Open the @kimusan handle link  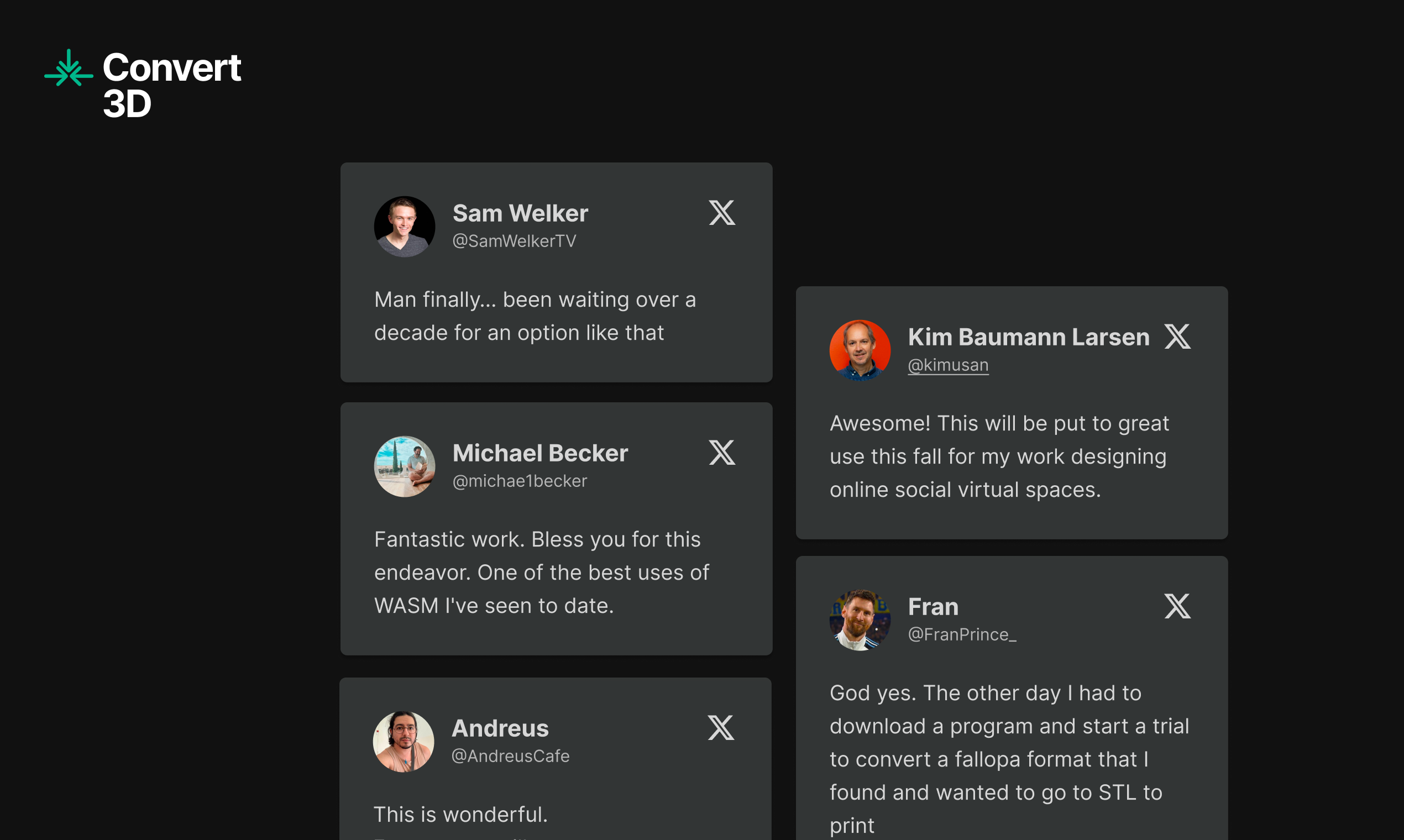pyautogui.click(x=947, y=365)
